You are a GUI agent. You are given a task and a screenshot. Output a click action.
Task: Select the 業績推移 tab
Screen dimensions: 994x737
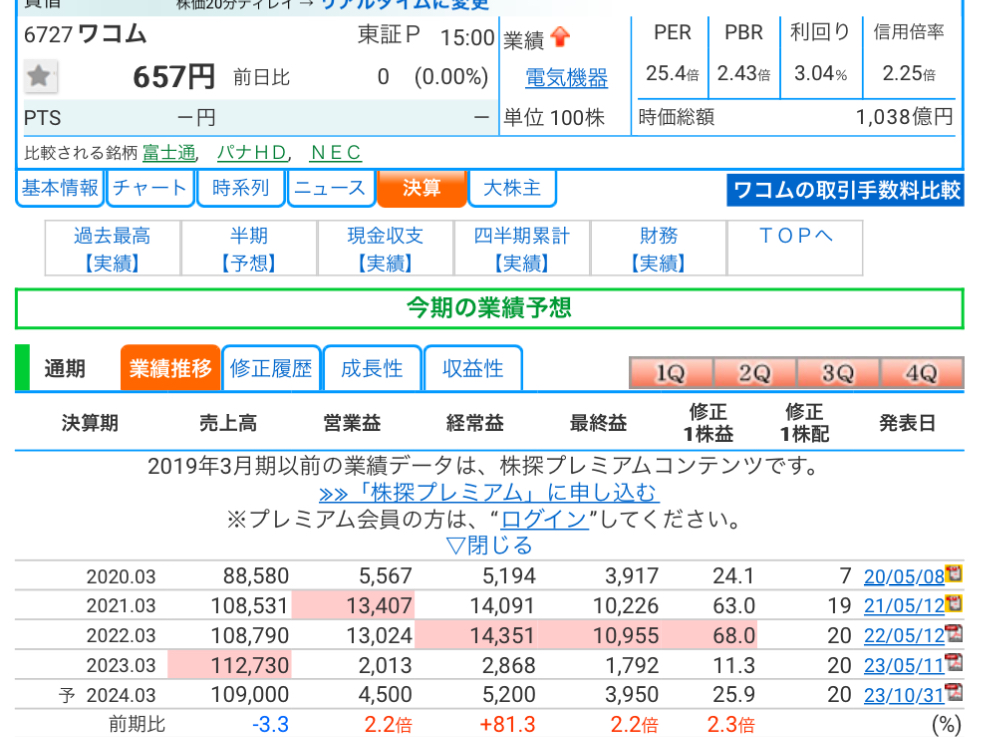click(171, 368)
